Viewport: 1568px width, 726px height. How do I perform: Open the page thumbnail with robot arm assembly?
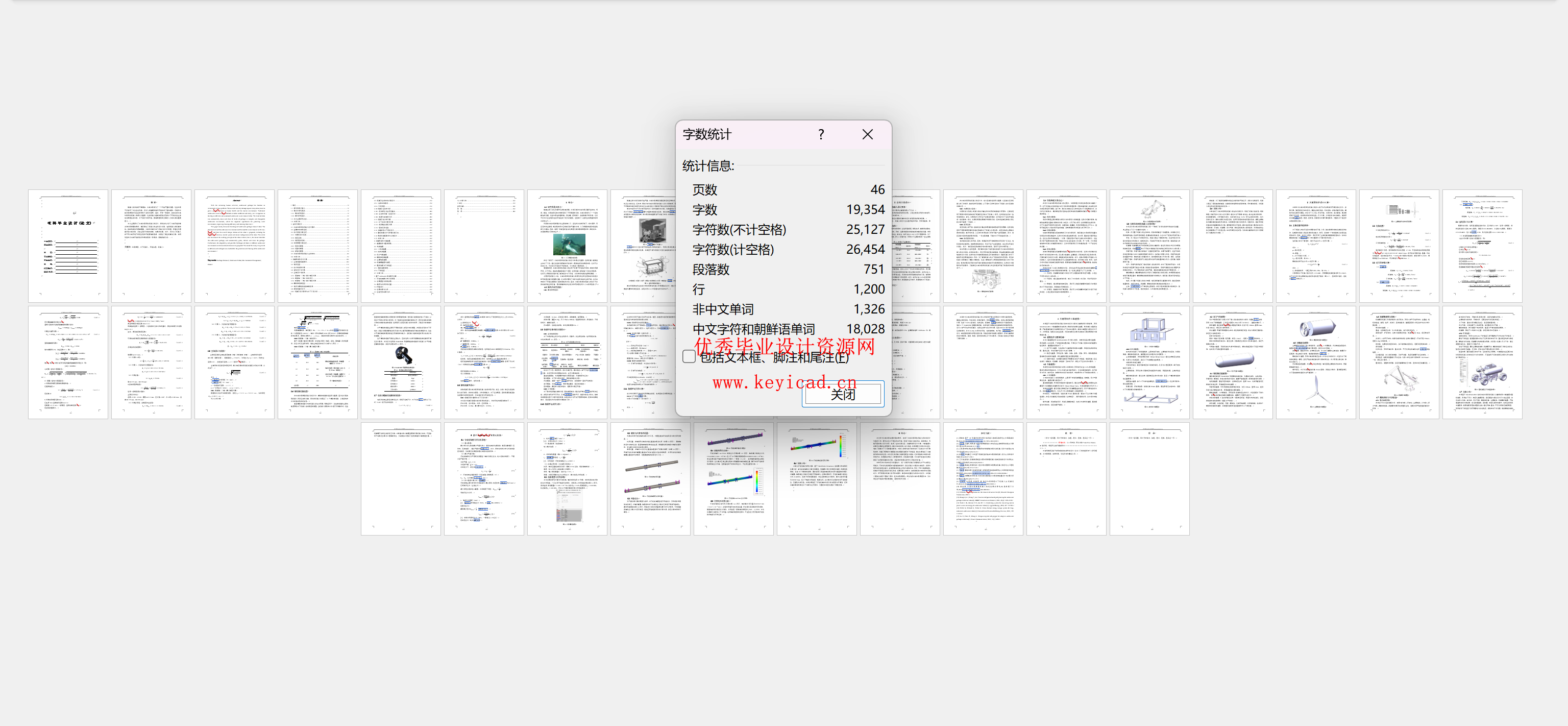1400,362
